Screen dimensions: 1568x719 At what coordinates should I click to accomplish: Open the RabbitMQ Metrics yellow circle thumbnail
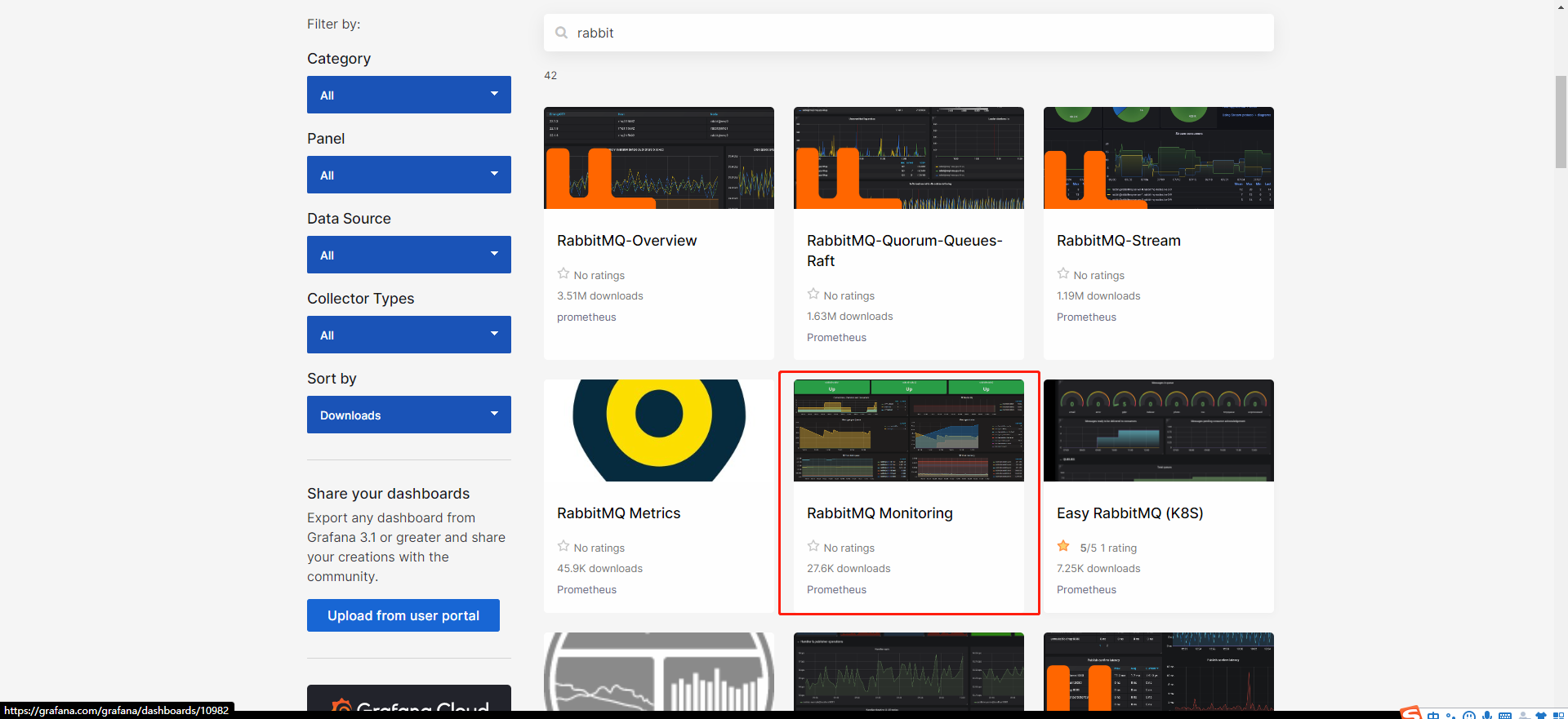tap(659, 430)
